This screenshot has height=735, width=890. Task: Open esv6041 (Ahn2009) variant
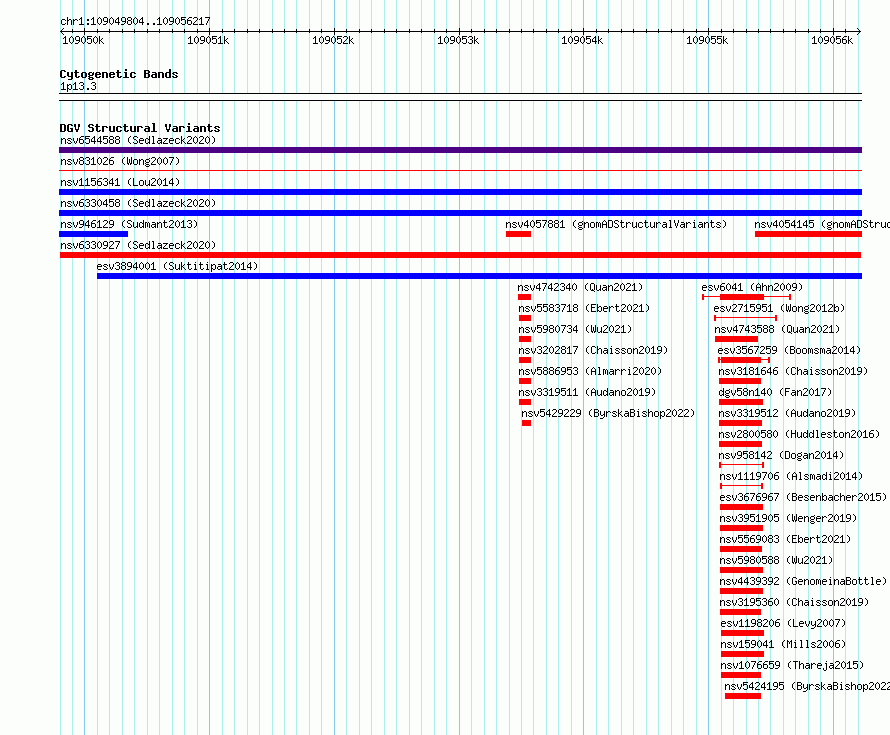coord(752,287)
